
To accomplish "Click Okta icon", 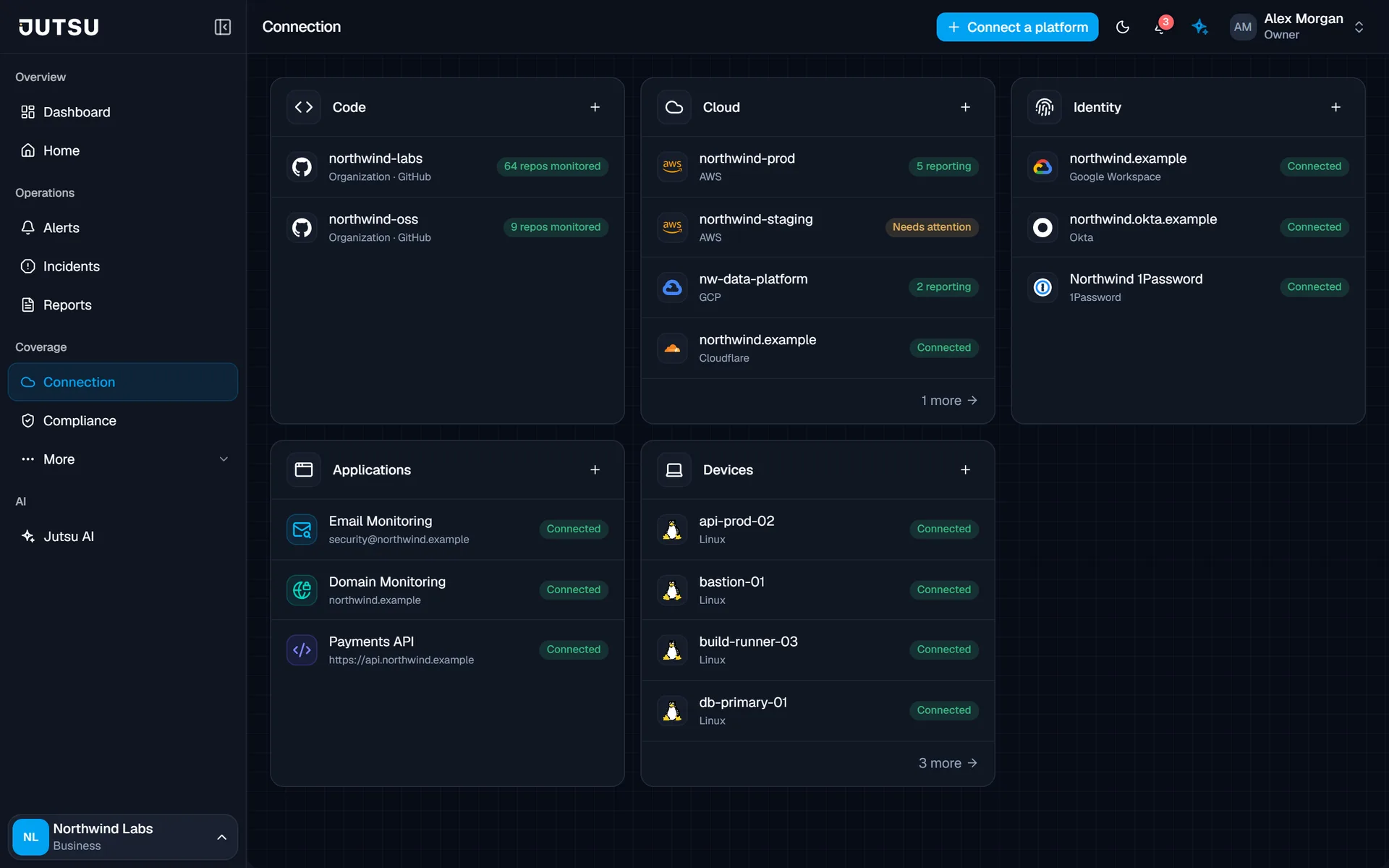I will (x=1042, y=227).
